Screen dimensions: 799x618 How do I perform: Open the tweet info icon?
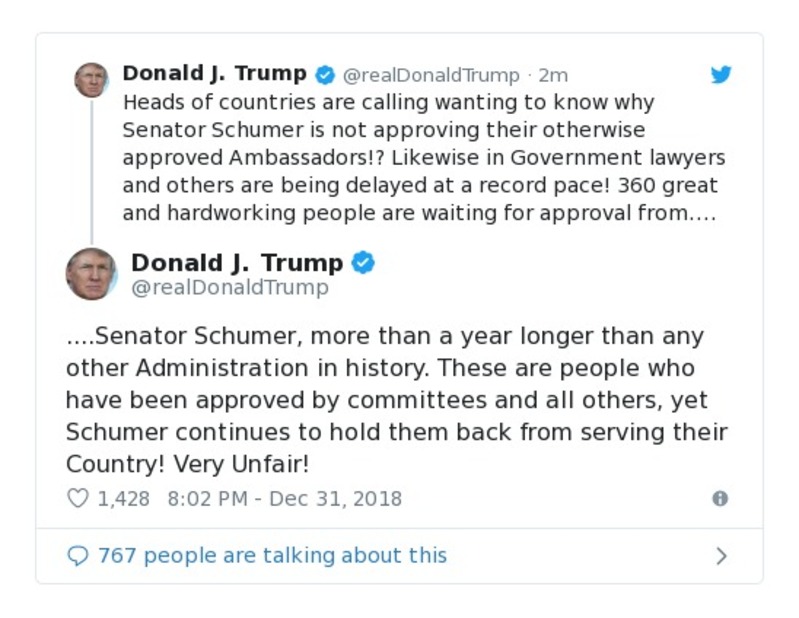tap(719, 499)
